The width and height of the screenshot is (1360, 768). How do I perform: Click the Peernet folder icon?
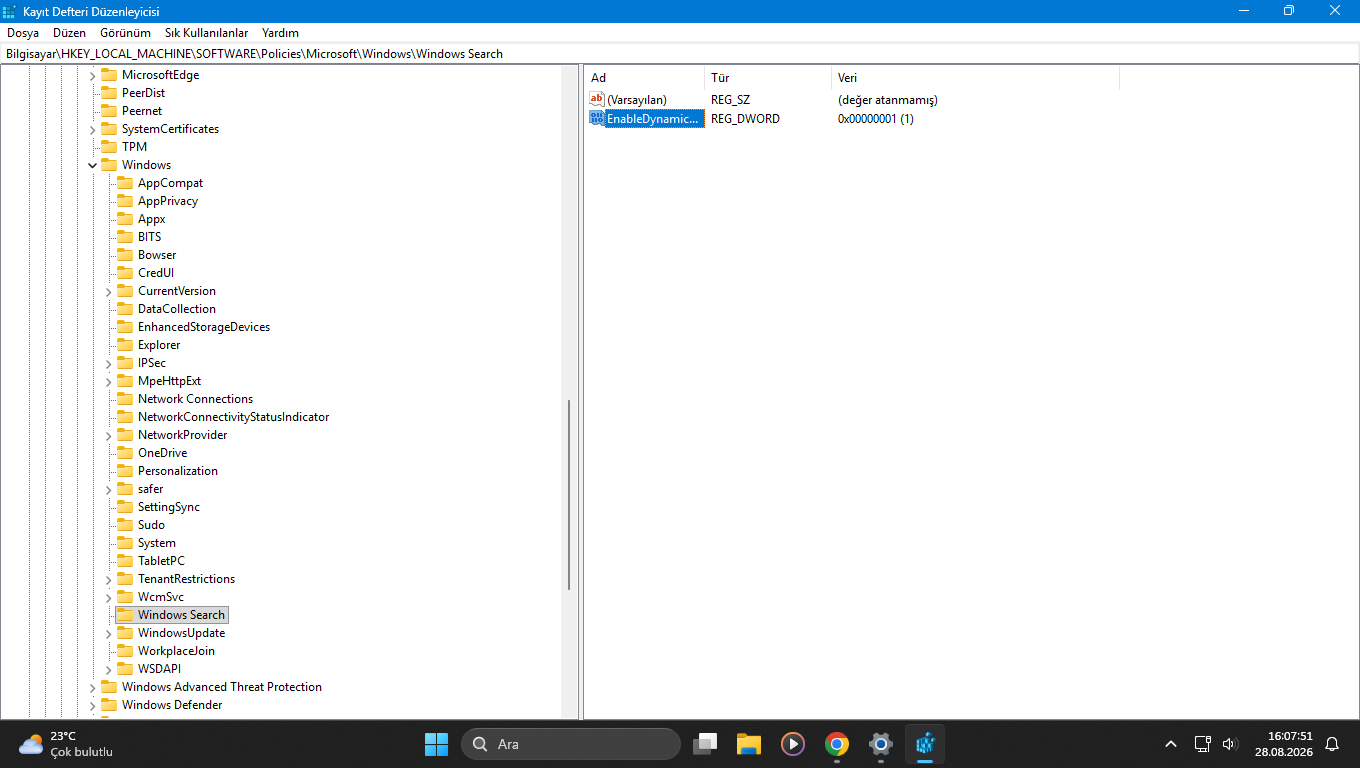[x=108, y=111]
